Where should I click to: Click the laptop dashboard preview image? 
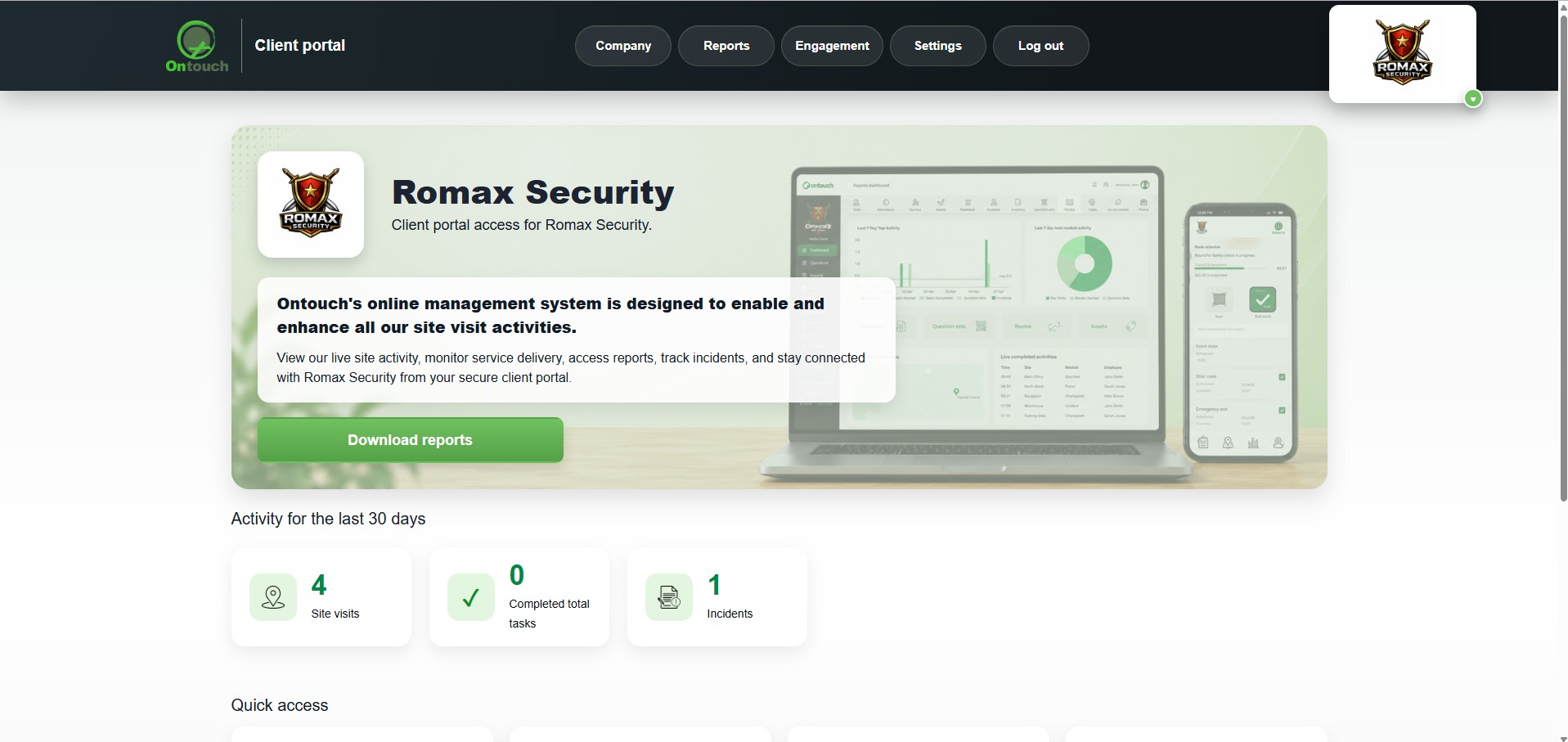[x=977, y=323]
